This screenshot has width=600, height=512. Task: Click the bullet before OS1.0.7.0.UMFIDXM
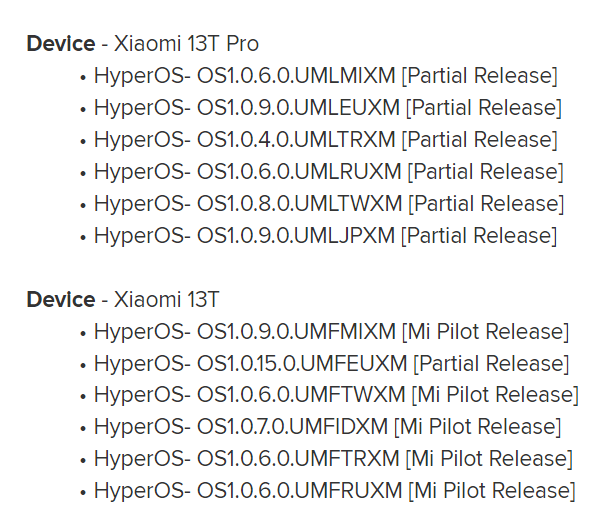pos(83,429)
